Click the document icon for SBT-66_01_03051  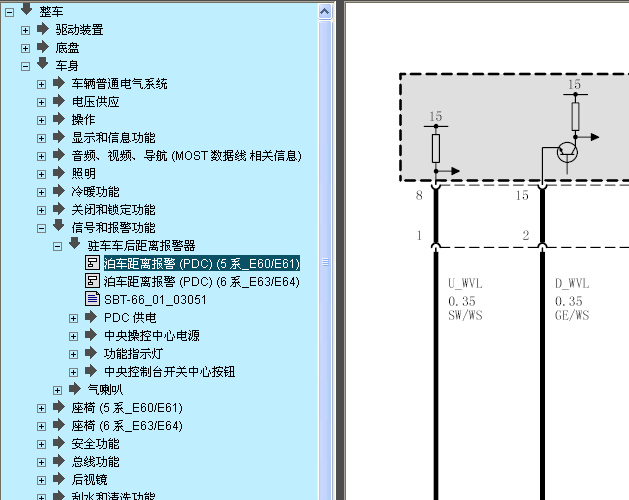click(92, 299)
